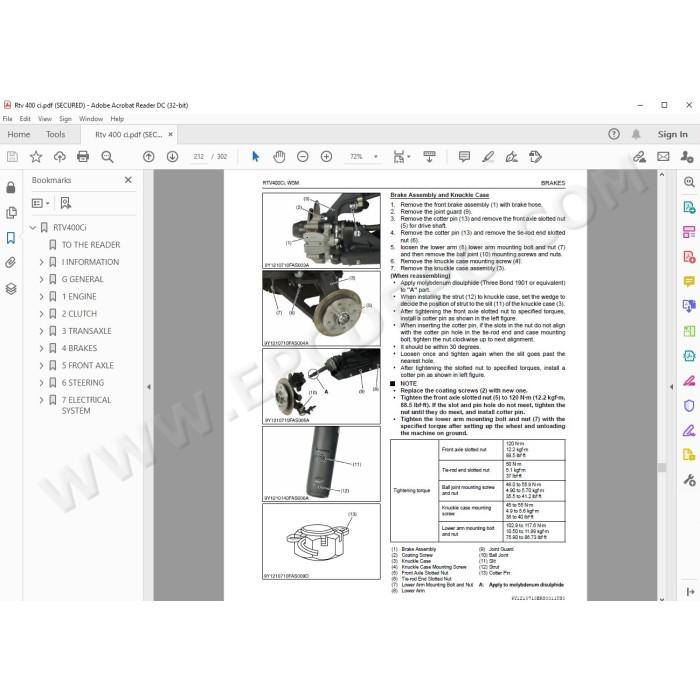This screenshot has height=700, width=700.
Task: Expand the G GENERAL bookmark
Action: [x=42, y=279]
